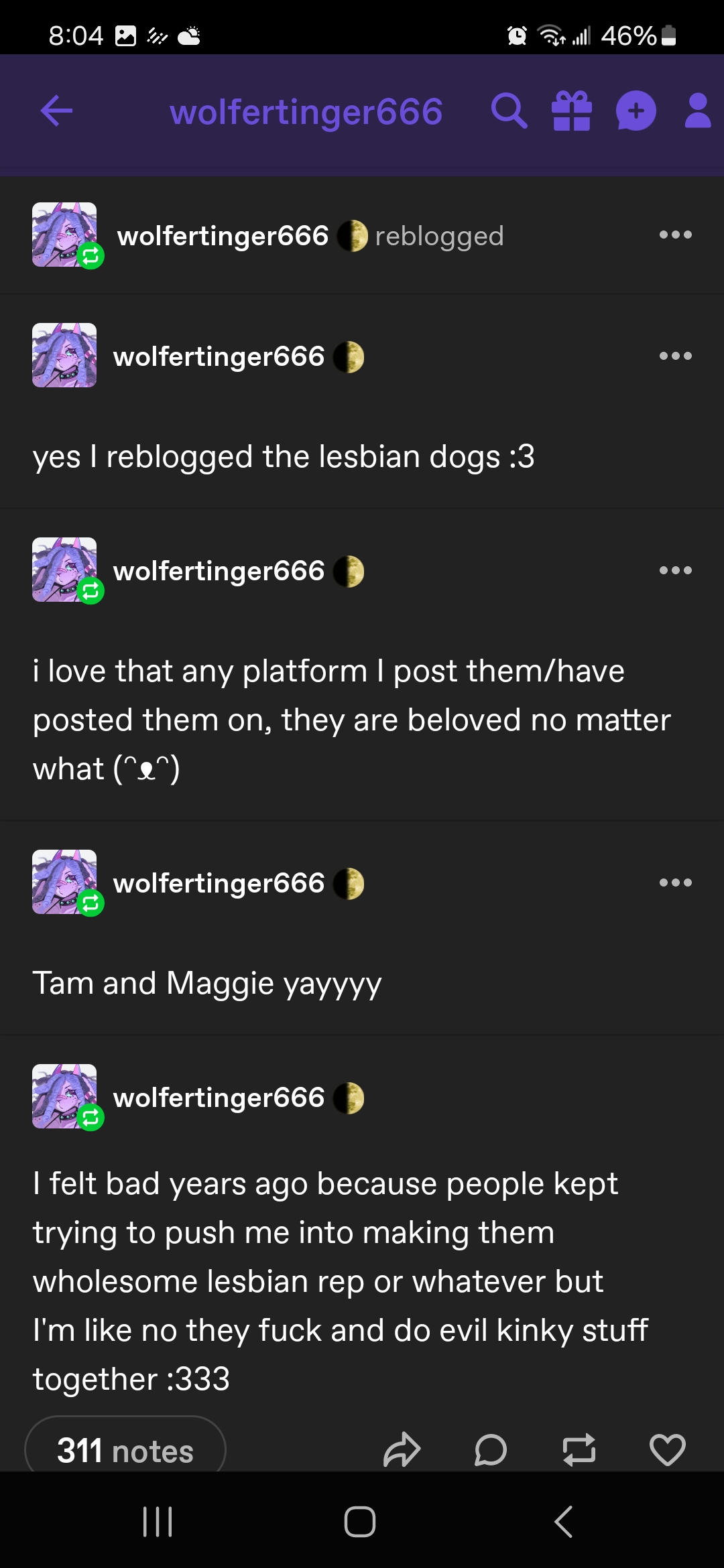
Task: Open the gift icon in header
Action: coord(572,111)
